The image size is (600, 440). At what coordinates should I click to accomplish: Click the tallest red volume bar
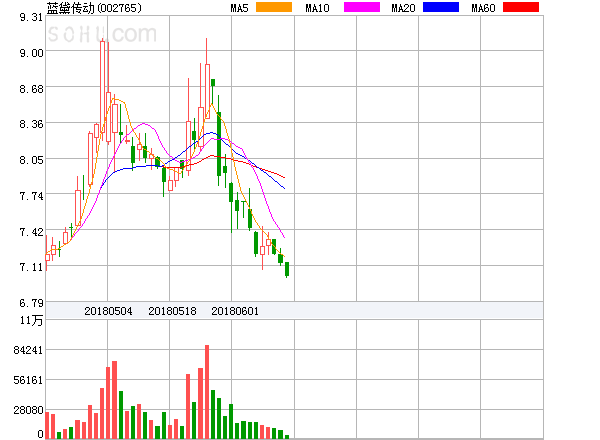click(x=207, y=391)
